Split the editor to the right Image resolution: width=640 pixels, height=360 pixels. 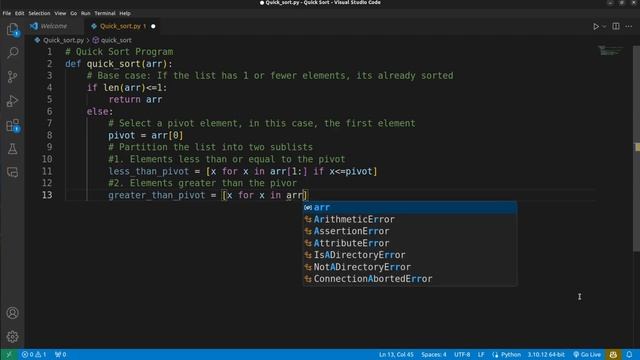coord(616,26)
